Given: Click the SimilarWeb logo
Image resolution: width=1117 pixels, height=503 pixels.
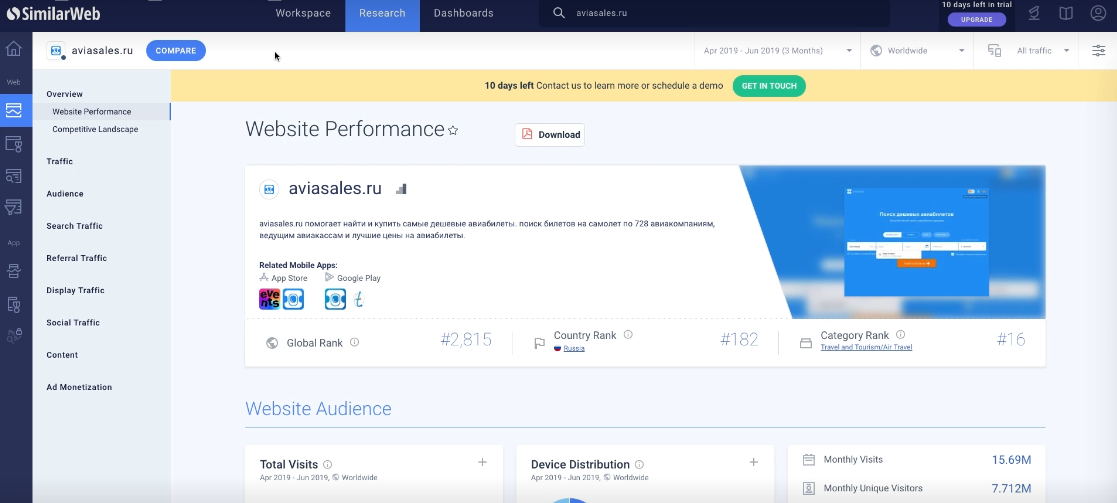Looking at the screenshot, I should coord(53,14).
